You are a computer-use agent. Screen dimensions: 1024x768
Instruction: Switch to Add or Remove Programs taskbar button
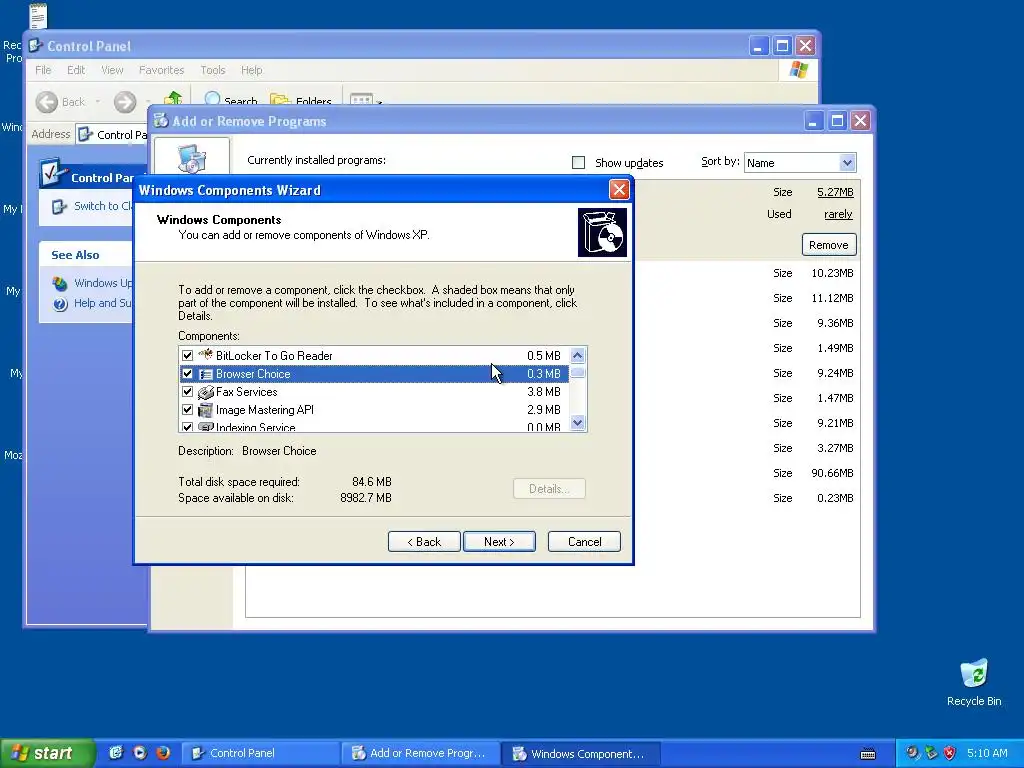(421, 753)
